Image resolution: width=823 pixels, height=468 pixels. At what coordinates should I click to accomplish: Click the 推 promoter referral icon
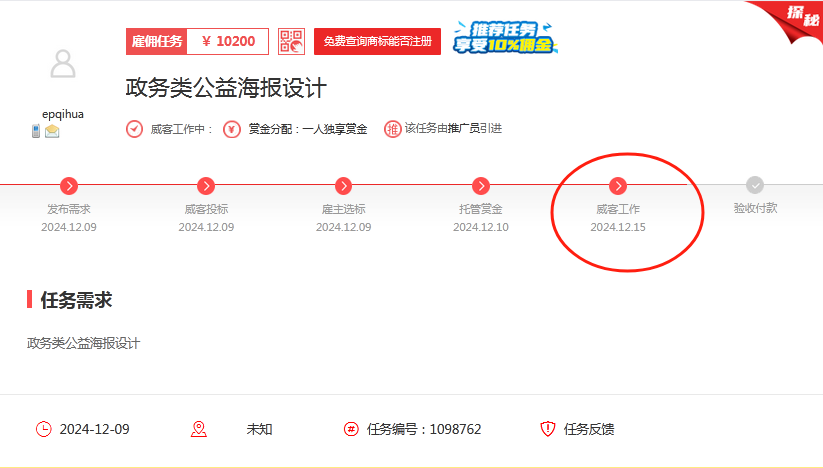pyautogui.click(x=392, y=129)
